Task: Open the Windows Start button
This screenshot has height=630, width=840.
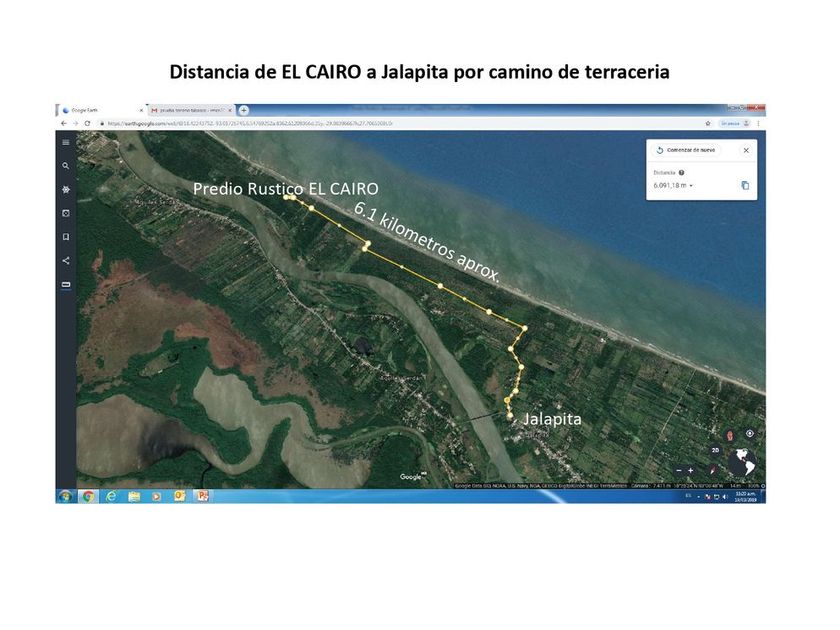Action: (x=66, y=495)
